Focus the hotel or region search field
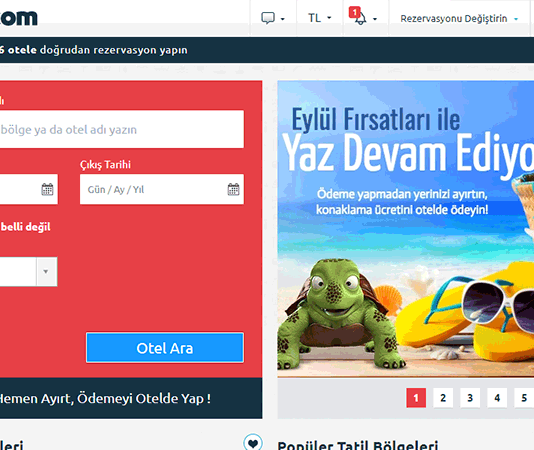The width and height of the screenshot is (534, 450). click(x=122, y=129)
